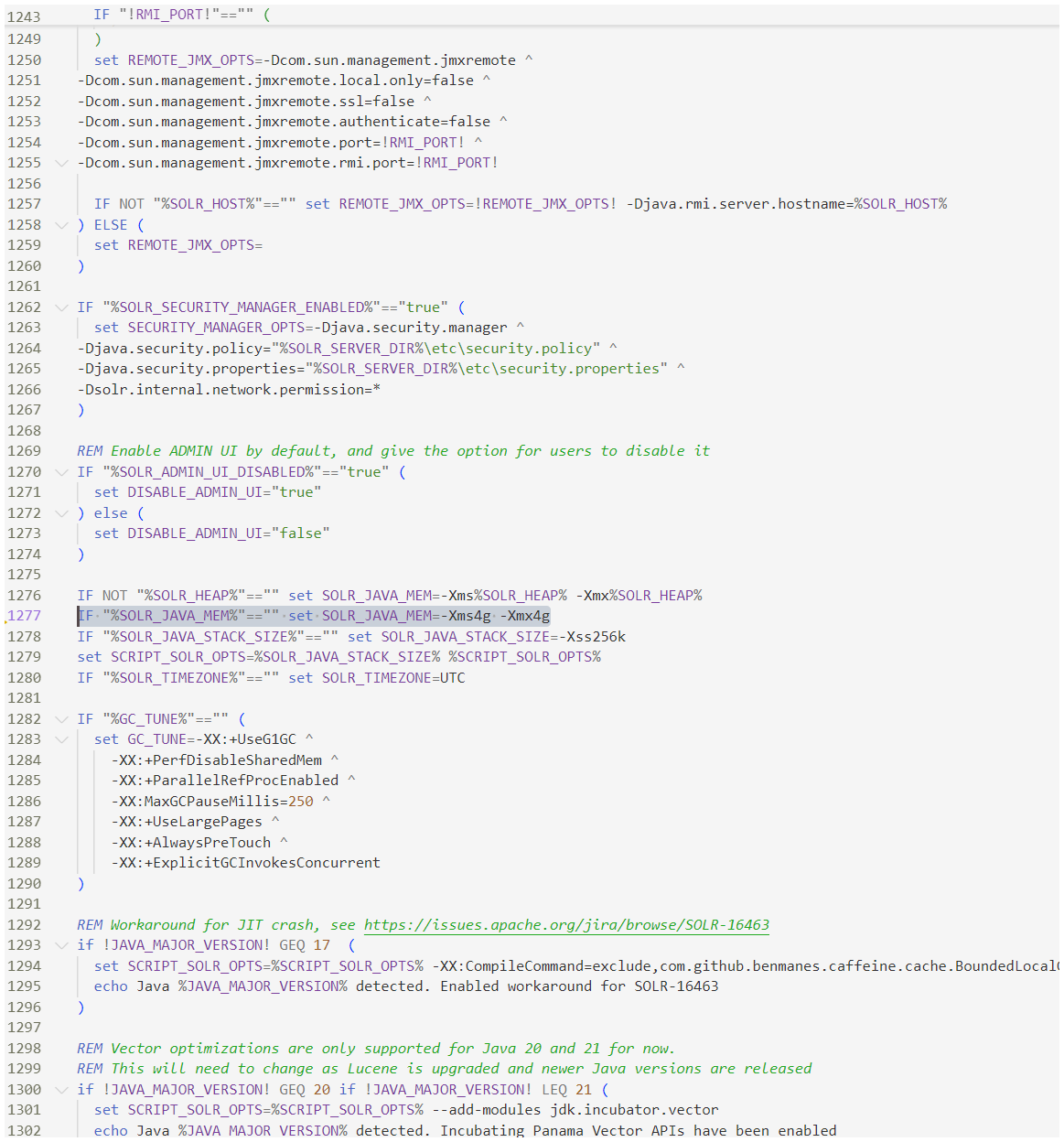
Task: Click the -Xss256k stack size value
Action: coord(596,637)
